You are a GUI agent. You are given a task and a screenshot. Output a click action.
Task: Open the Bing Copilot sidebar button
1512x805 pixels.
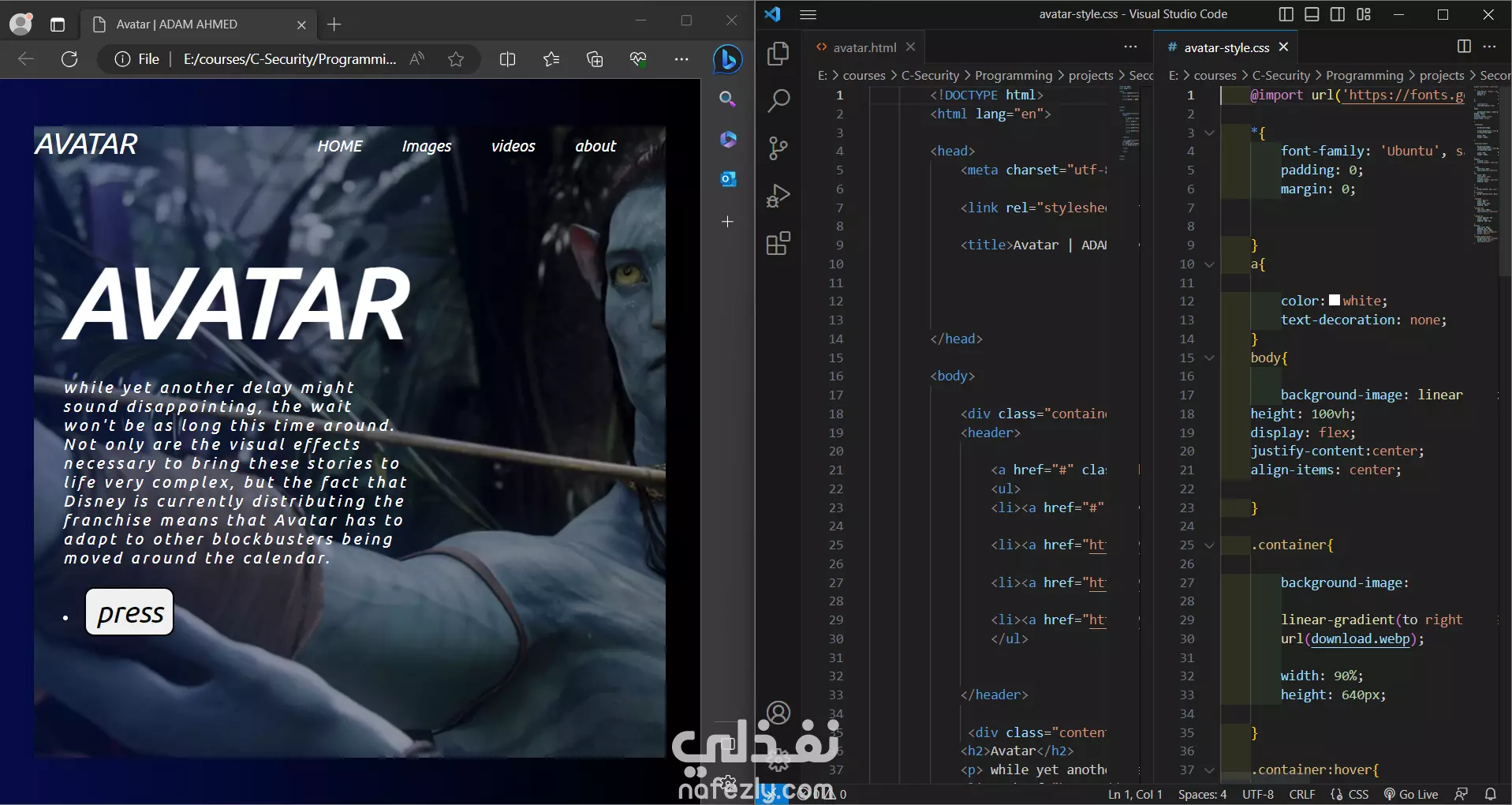[x=727, y=59]
